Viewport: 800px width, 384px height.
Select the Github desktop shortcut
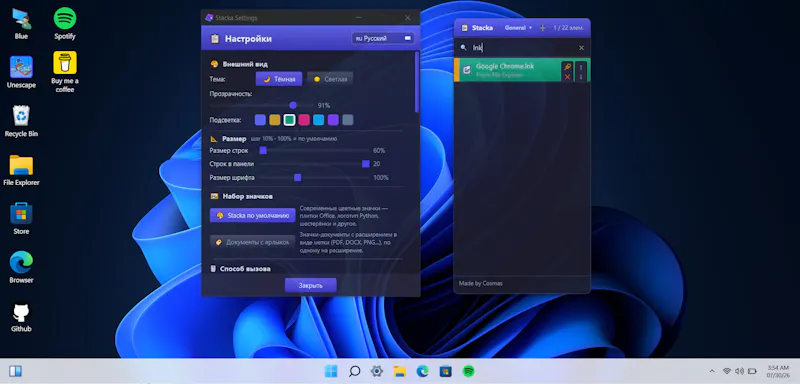(x=21, y=317)
